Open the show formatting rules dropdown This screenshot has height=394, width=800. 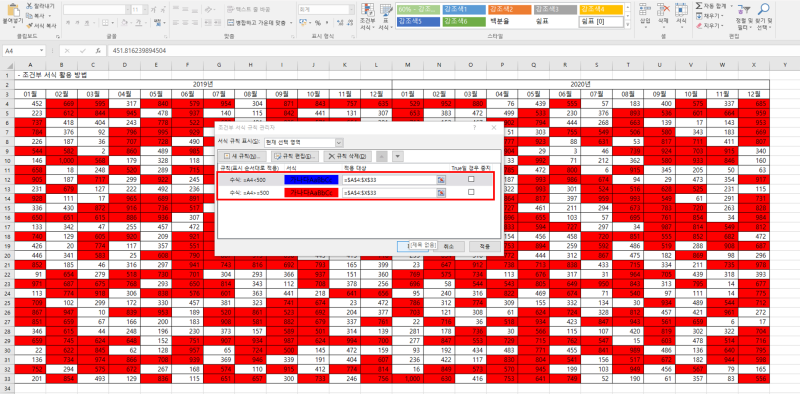point(339,143)
